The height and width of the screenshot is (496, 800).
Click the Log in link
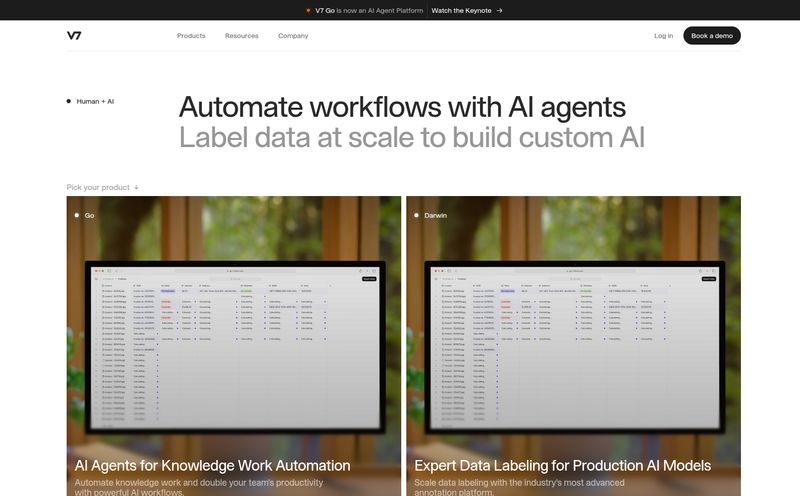tap(663, 36)
